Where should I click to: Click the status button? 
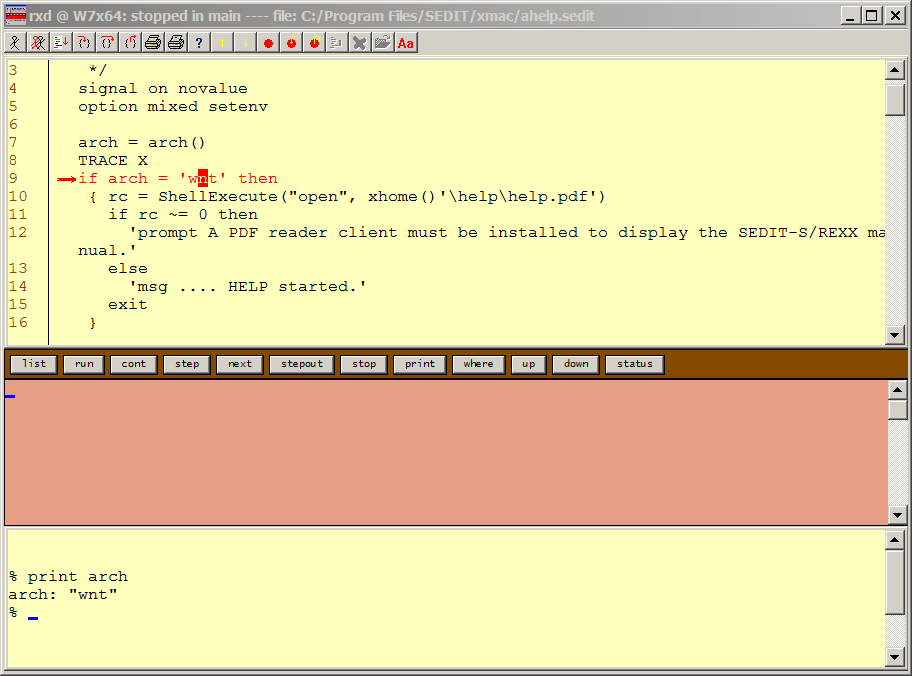(x=635, y=364)
